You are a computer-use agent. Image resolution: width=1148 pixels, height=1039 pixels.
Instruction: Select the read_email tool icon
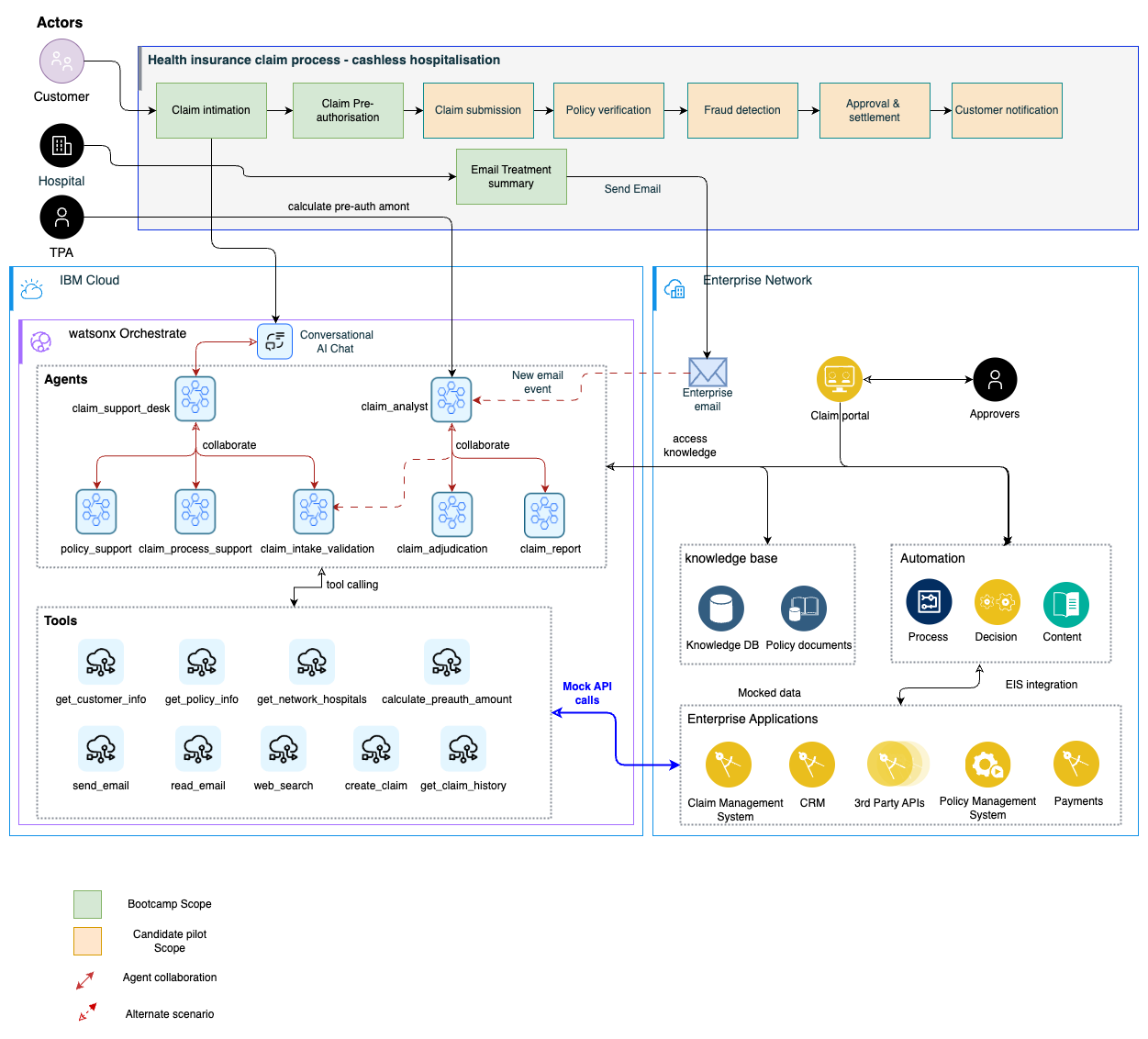198,749
